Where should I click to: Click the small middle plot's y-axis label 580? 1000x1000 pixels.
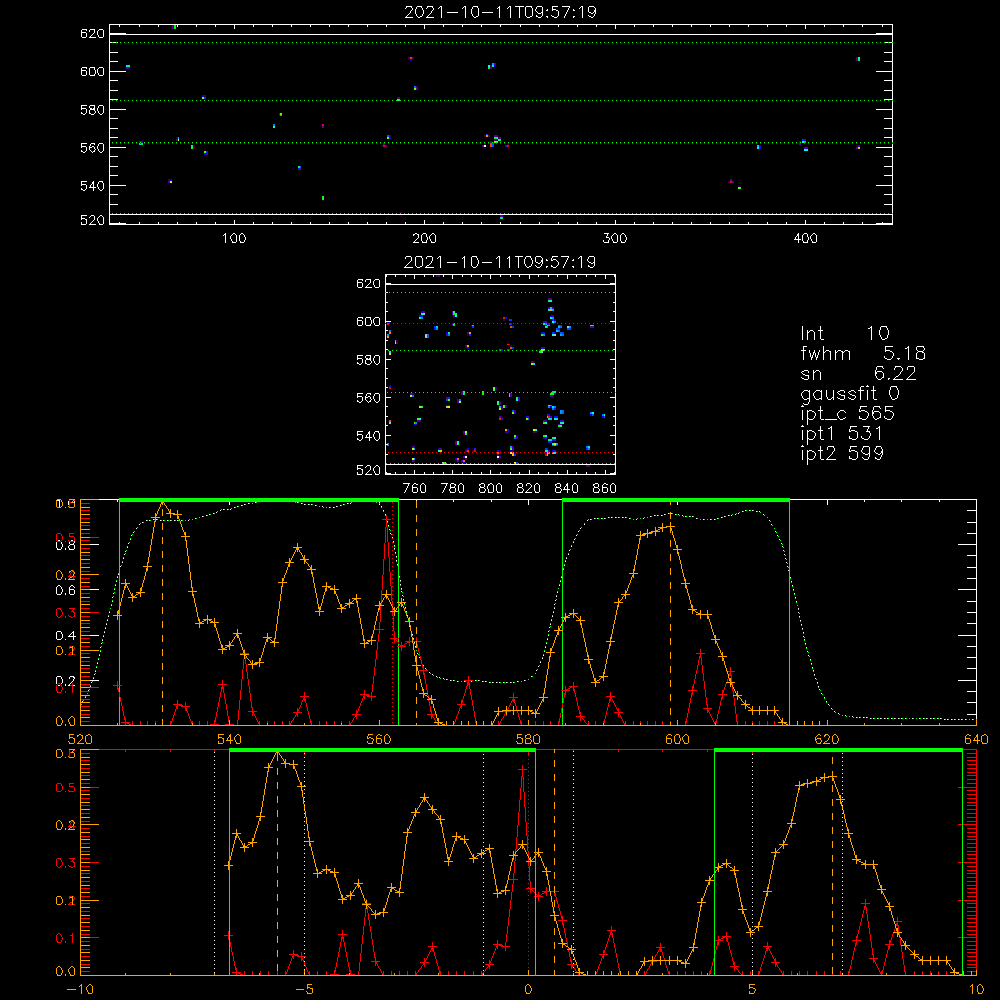tap(368, 360)
